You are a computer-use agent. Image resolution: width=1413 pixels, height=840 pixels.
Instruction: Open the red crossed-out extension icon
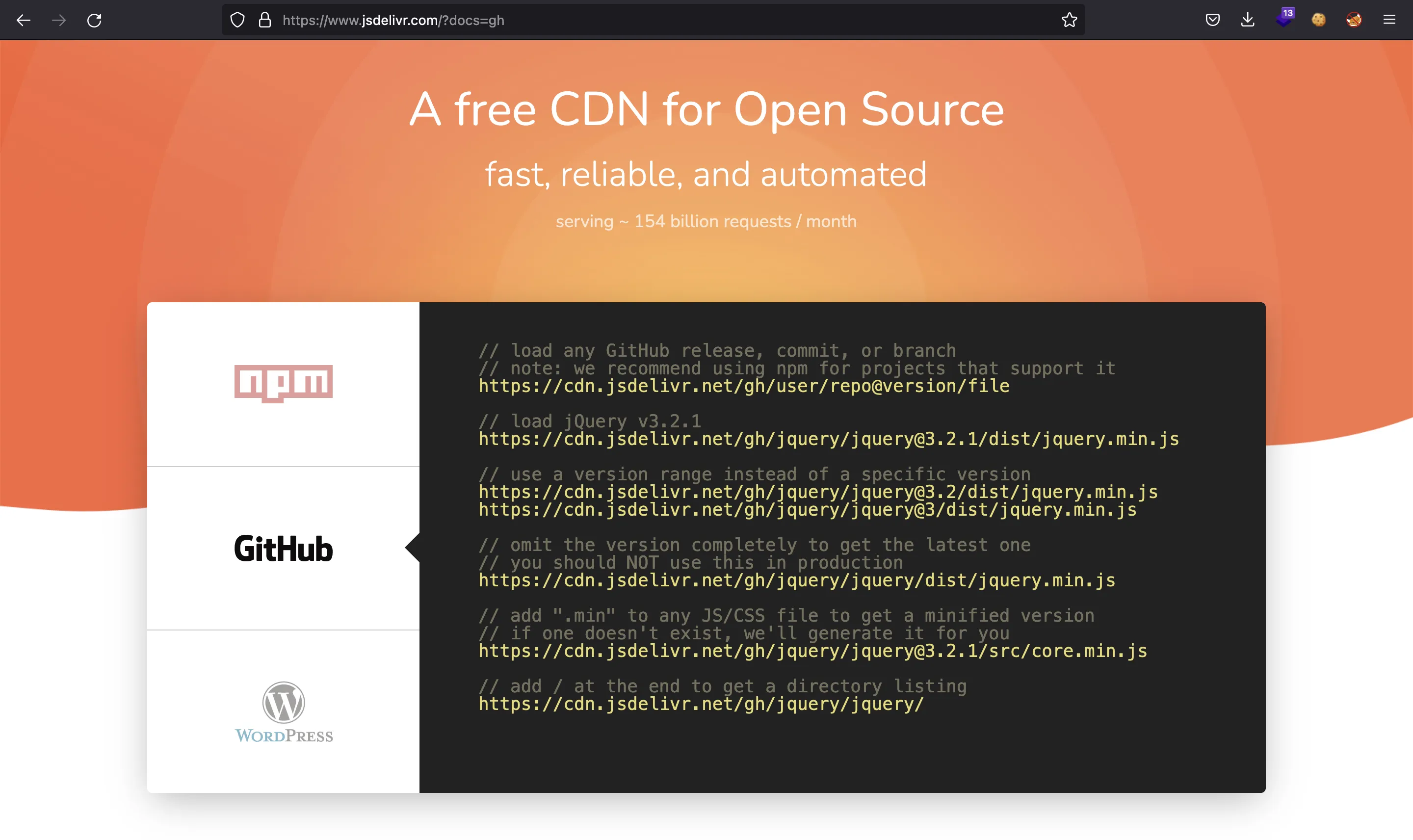point(1354,21)
